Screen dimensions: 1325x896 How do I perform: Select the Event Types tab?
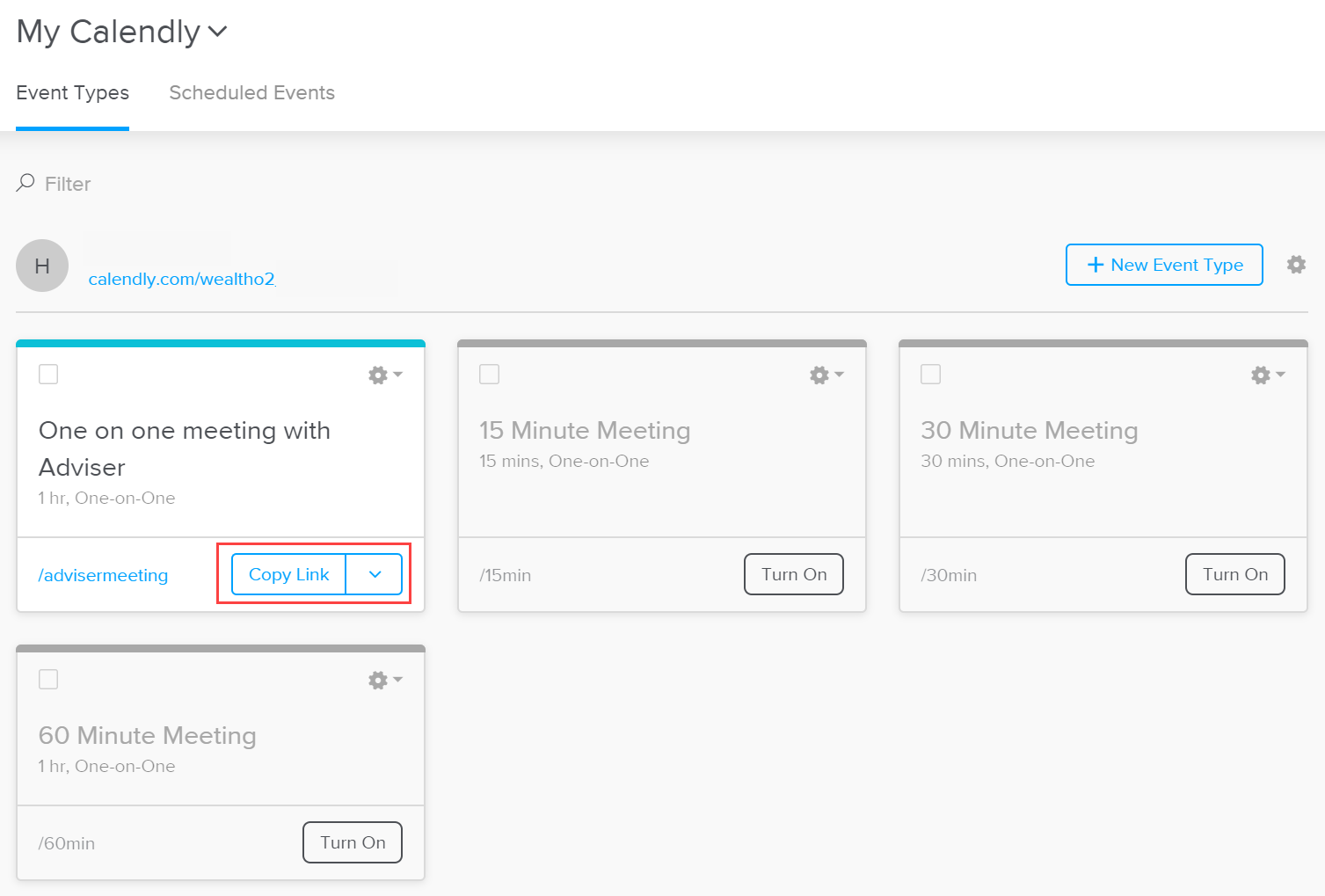point(72,93)
